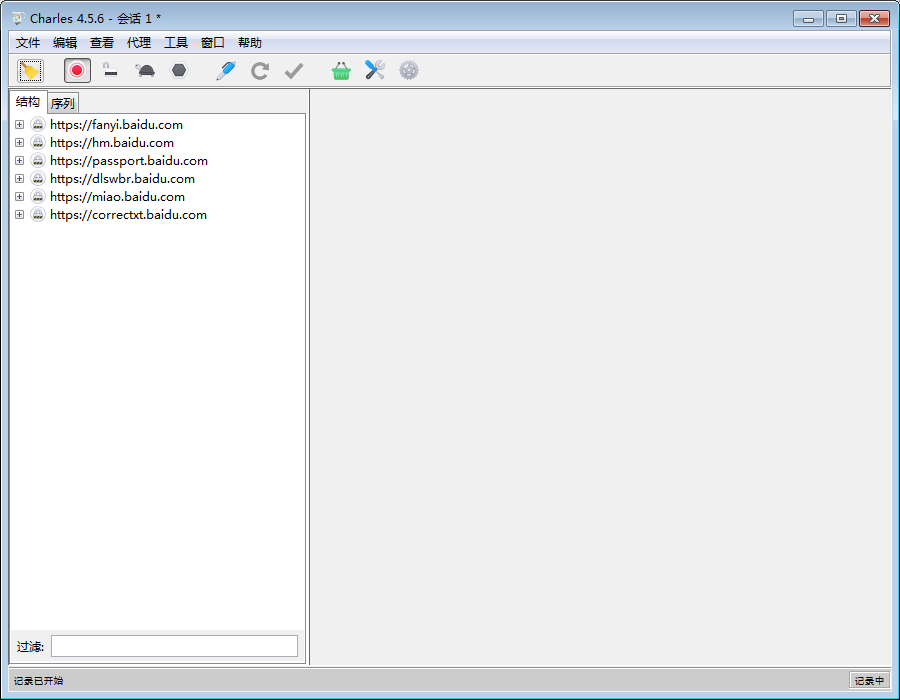Open the 查看 menu
Screen dimensions: 900x700
[102, 42]
